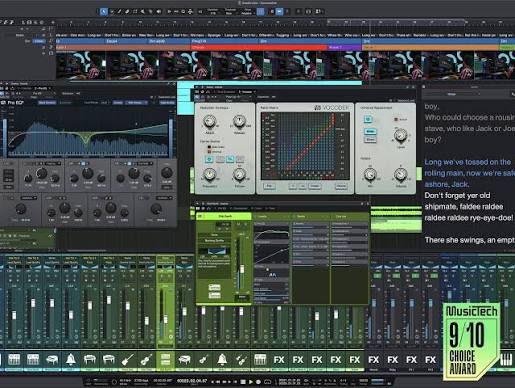The width and height of the screenshot is (515, 388).
Task: Click the lyric line 'Who could choose a rousin'
Action: tap(470, 117)
